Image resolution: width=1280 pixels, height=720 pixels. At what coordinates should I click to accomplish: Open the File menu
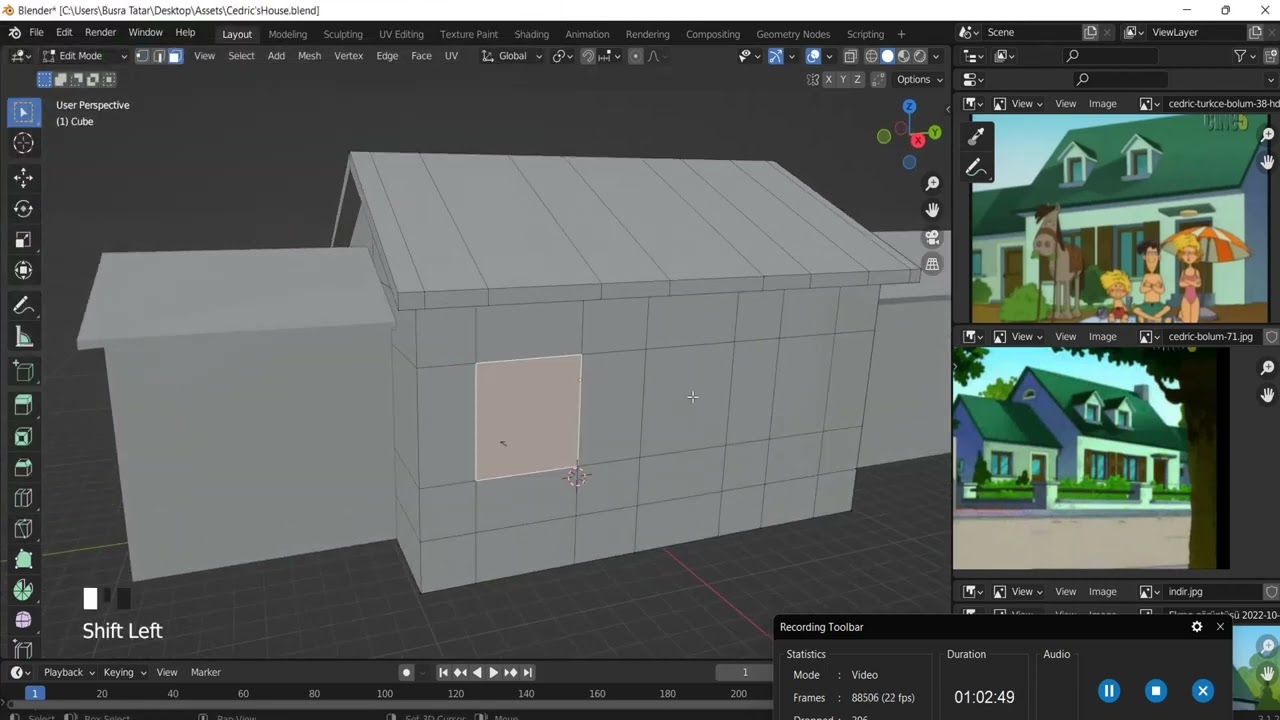[x=36, y=33]
